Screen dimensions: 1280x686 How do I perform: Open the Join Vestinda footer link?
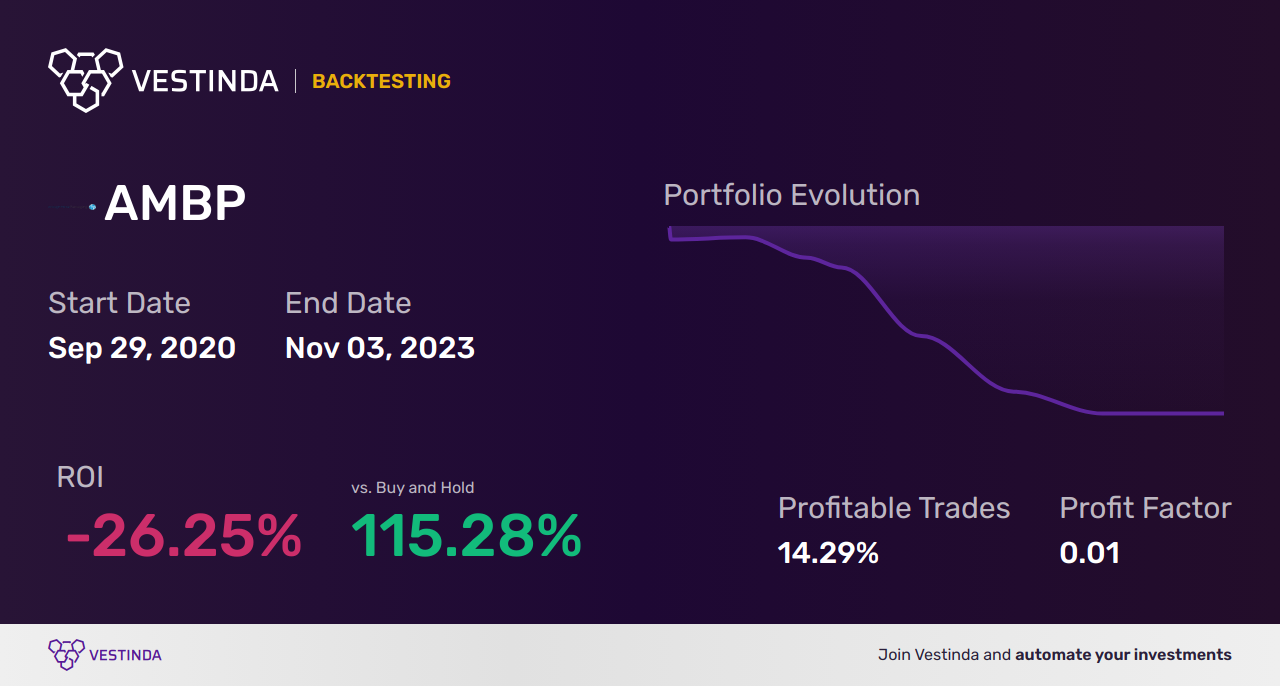coord(1055,655)
